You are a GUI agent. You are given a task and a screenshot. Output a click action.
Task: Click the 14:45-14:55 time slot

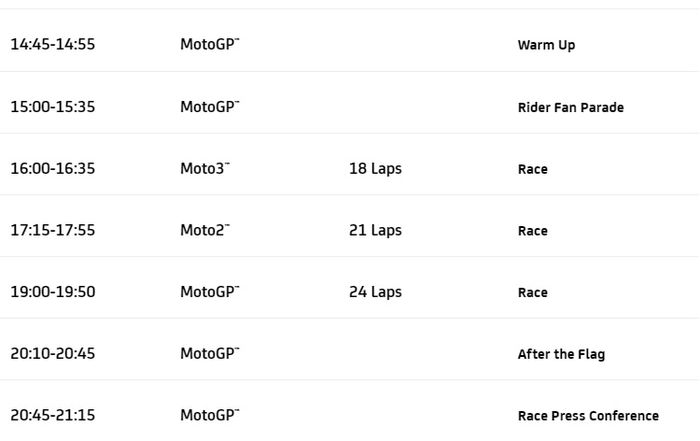coord(53,44)
